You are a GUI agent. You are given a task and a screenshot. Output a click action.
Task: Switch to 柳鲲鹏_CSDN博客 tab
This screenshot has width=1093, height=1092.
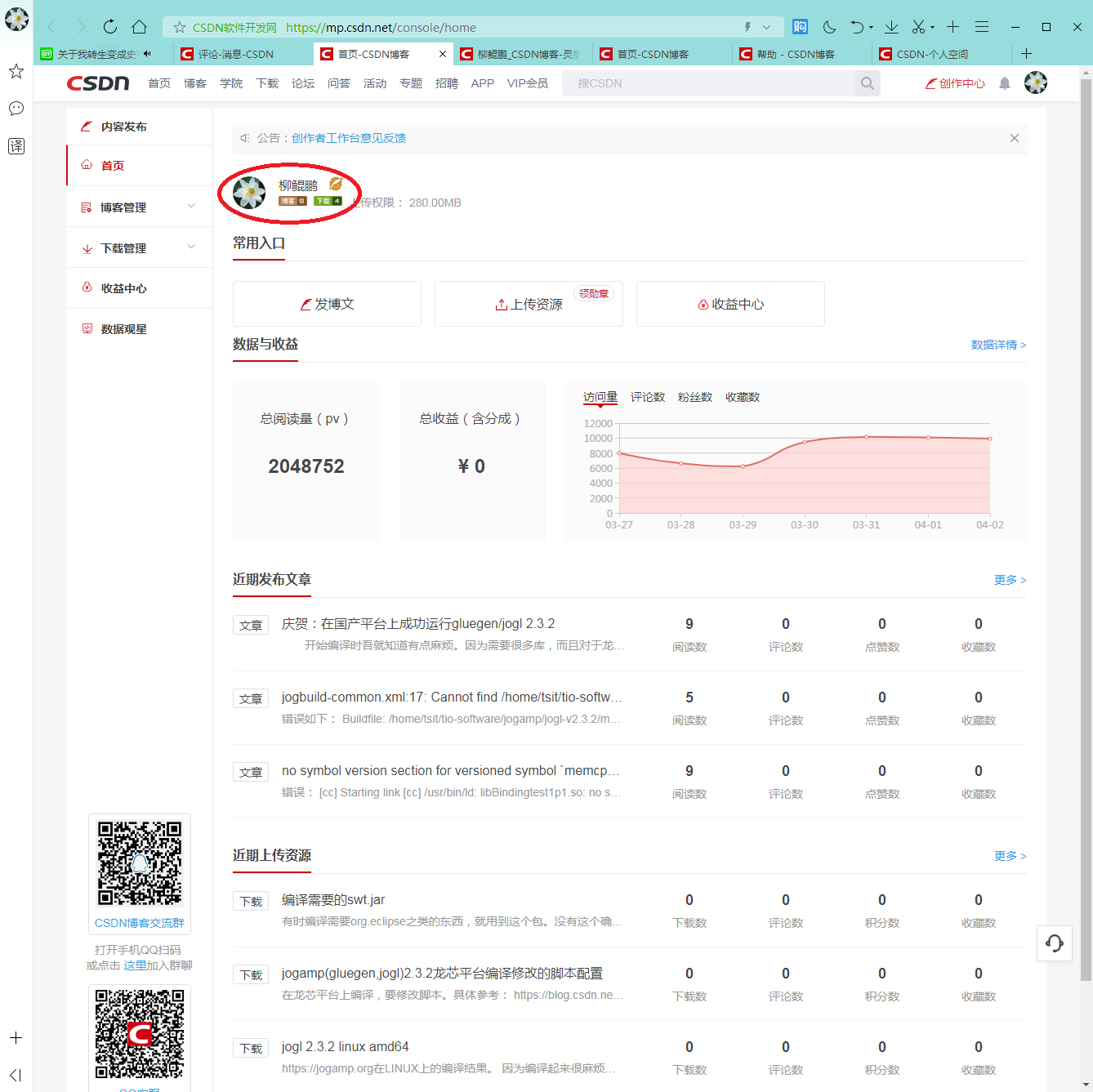pyautogui.click(x=523, y=54)
